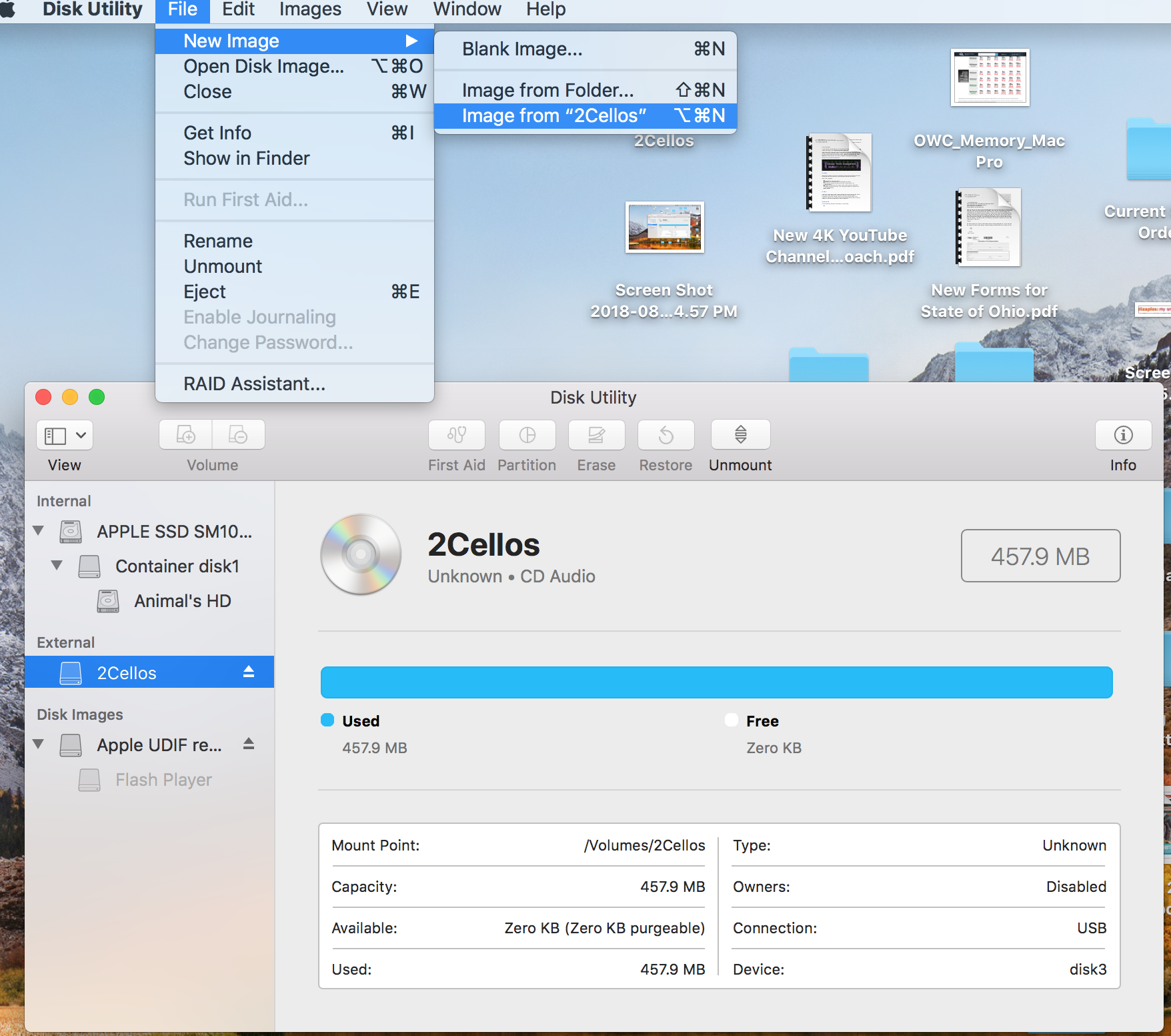Screen dimensions: 1171x1036
Task: Open the Apple menu icon
Action: [x=7, y=10]
